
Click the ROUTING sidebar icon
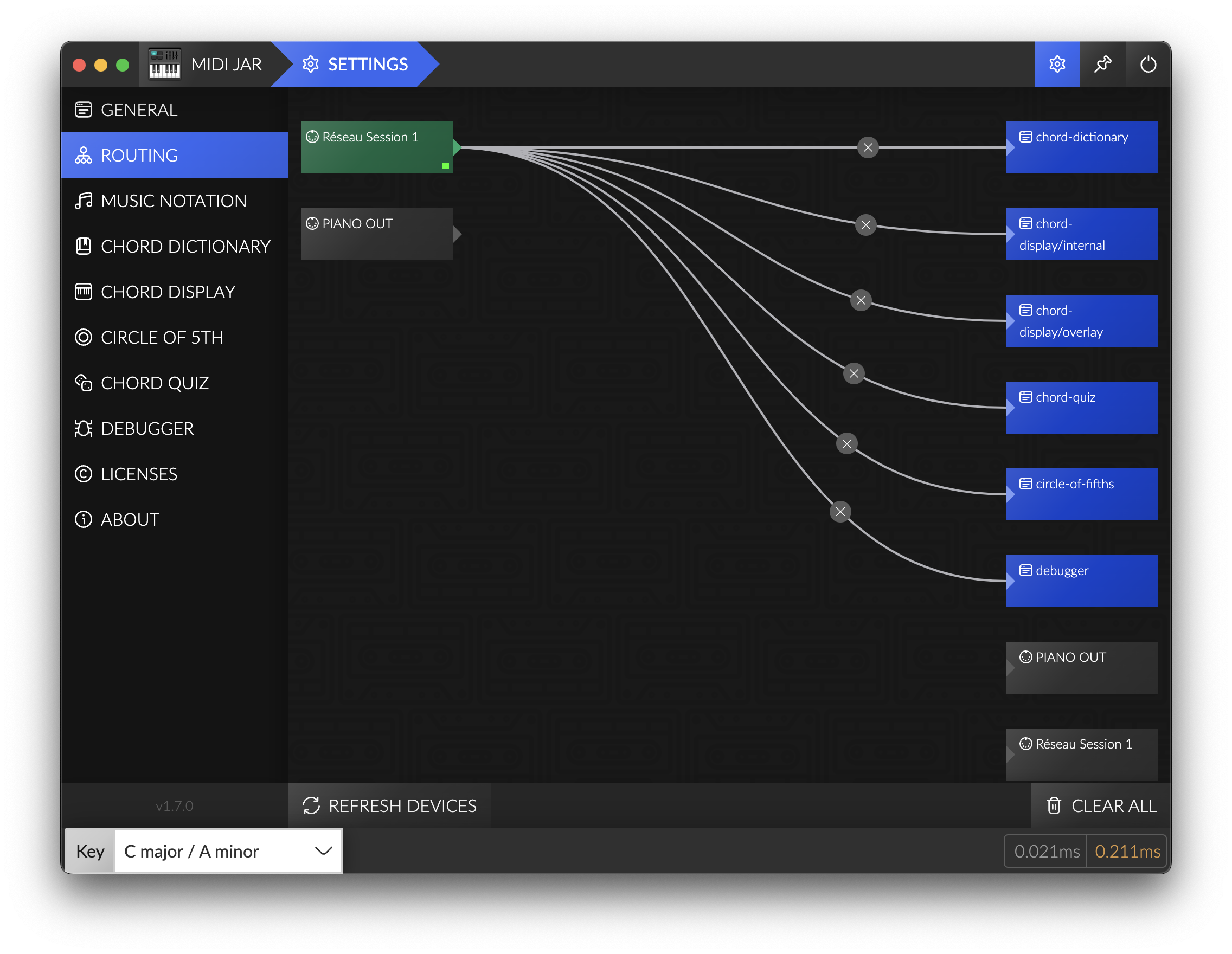click(x=83, y=155)
